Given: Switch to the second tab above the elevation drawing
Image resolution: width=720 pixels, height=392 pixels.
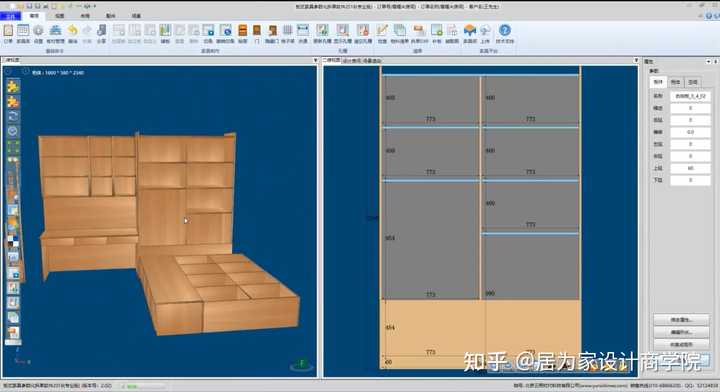Looking at the screenshot, I should [x=352, y=61].
